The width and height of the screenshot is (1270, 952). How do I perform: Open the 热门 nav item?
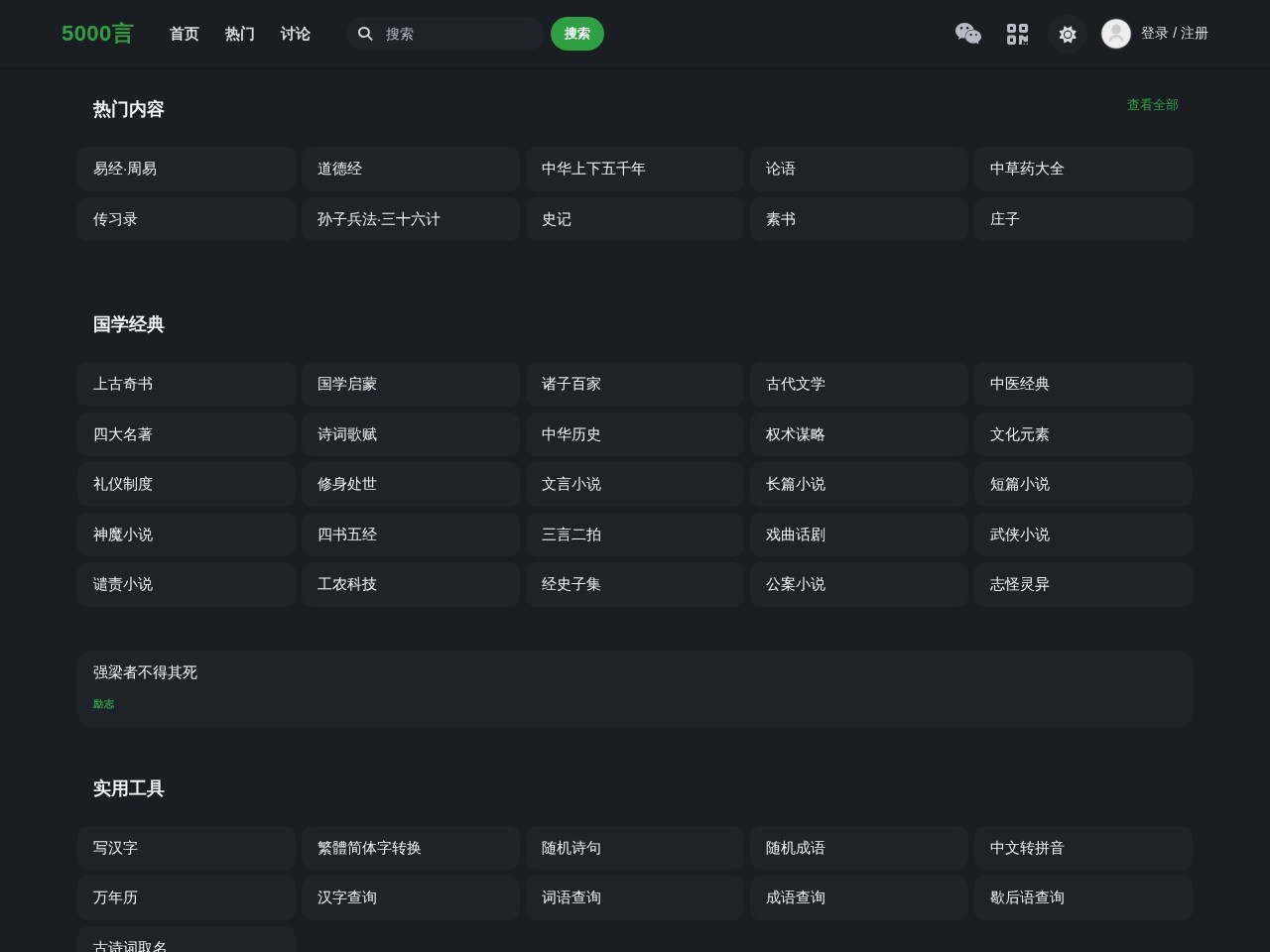(x=240, y=34)
